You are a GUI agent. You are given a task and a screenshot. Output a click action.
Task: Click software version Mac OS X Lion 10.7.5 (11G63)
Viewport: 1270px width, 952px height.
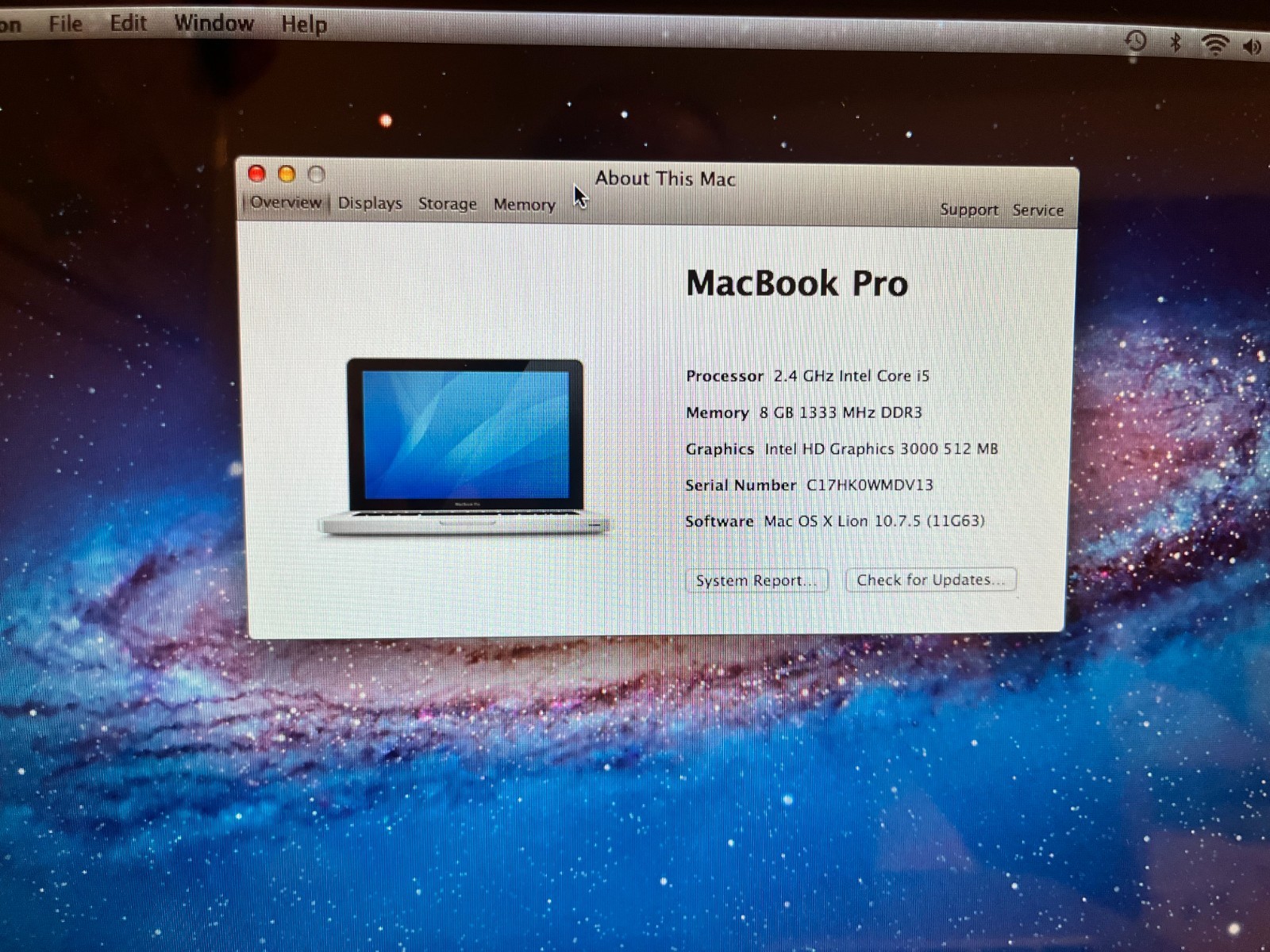click(x=874, y=521)
